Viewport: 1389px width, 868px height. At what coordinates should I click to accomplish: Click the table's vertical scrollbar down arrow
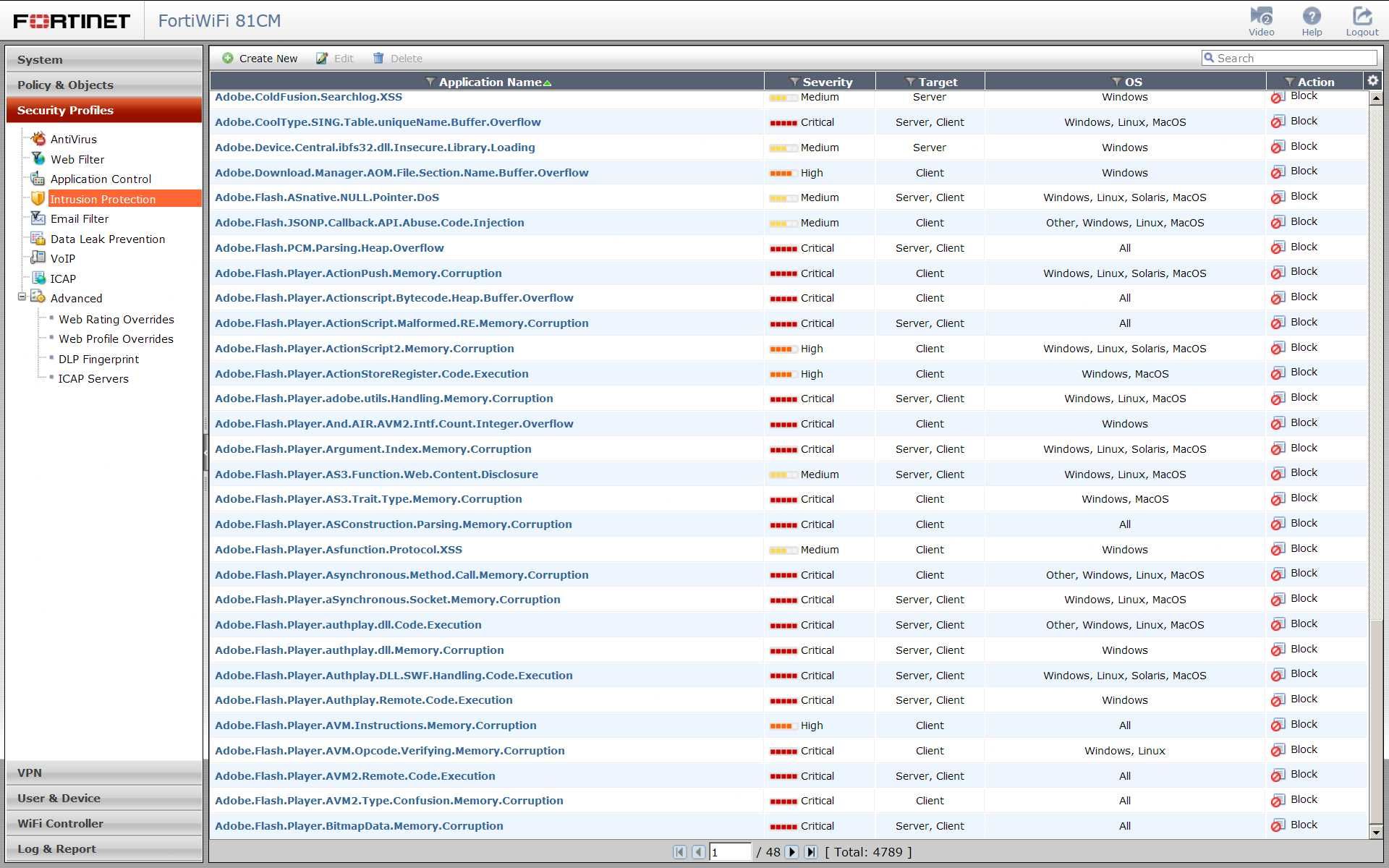[x=1376, y=832]
